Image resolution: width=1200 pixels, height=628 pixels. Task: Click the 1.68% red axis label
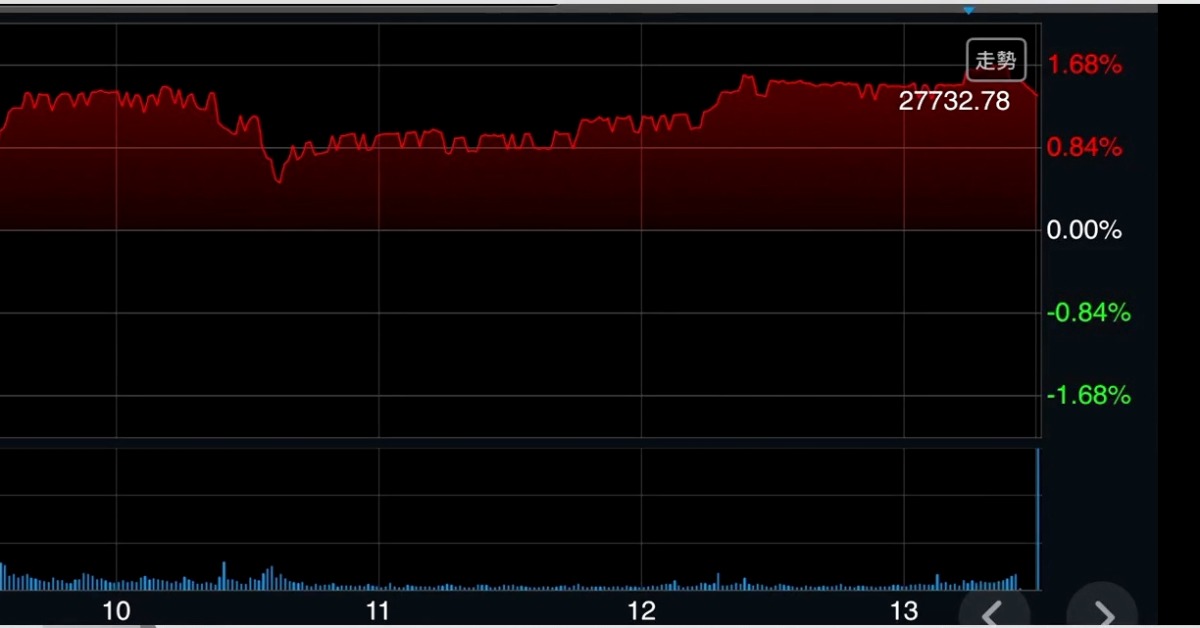pyautogui.click(x=1084, y=65)
